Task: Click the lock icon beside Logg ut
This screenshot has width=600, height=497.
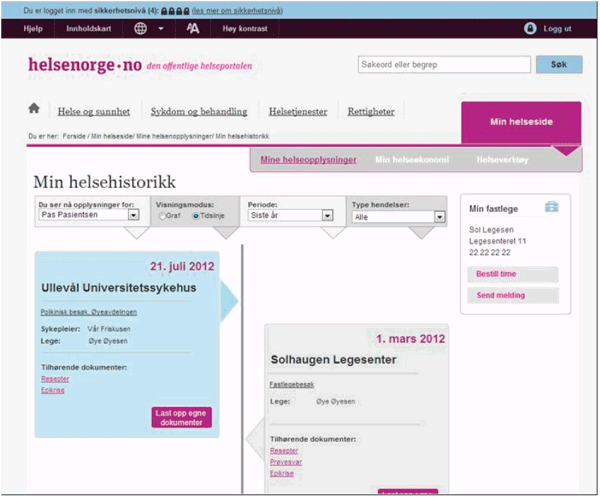Action: pyautogui.click(x=529, y=29)
